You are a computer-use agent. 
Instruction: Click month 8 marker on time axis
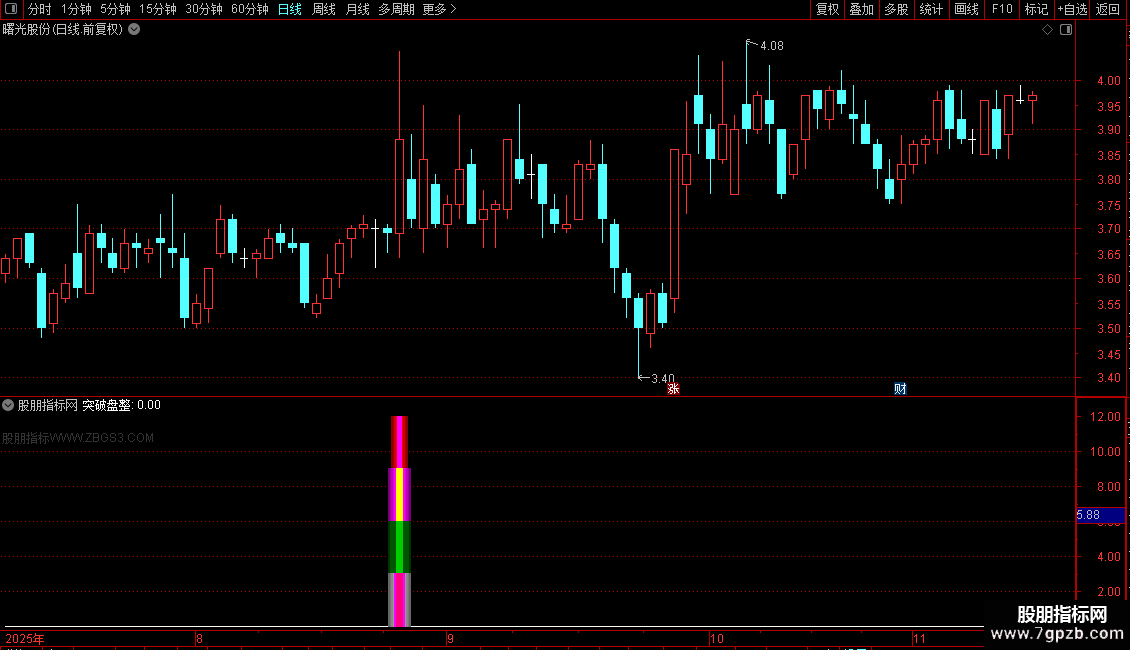click(x=200, y=639)
